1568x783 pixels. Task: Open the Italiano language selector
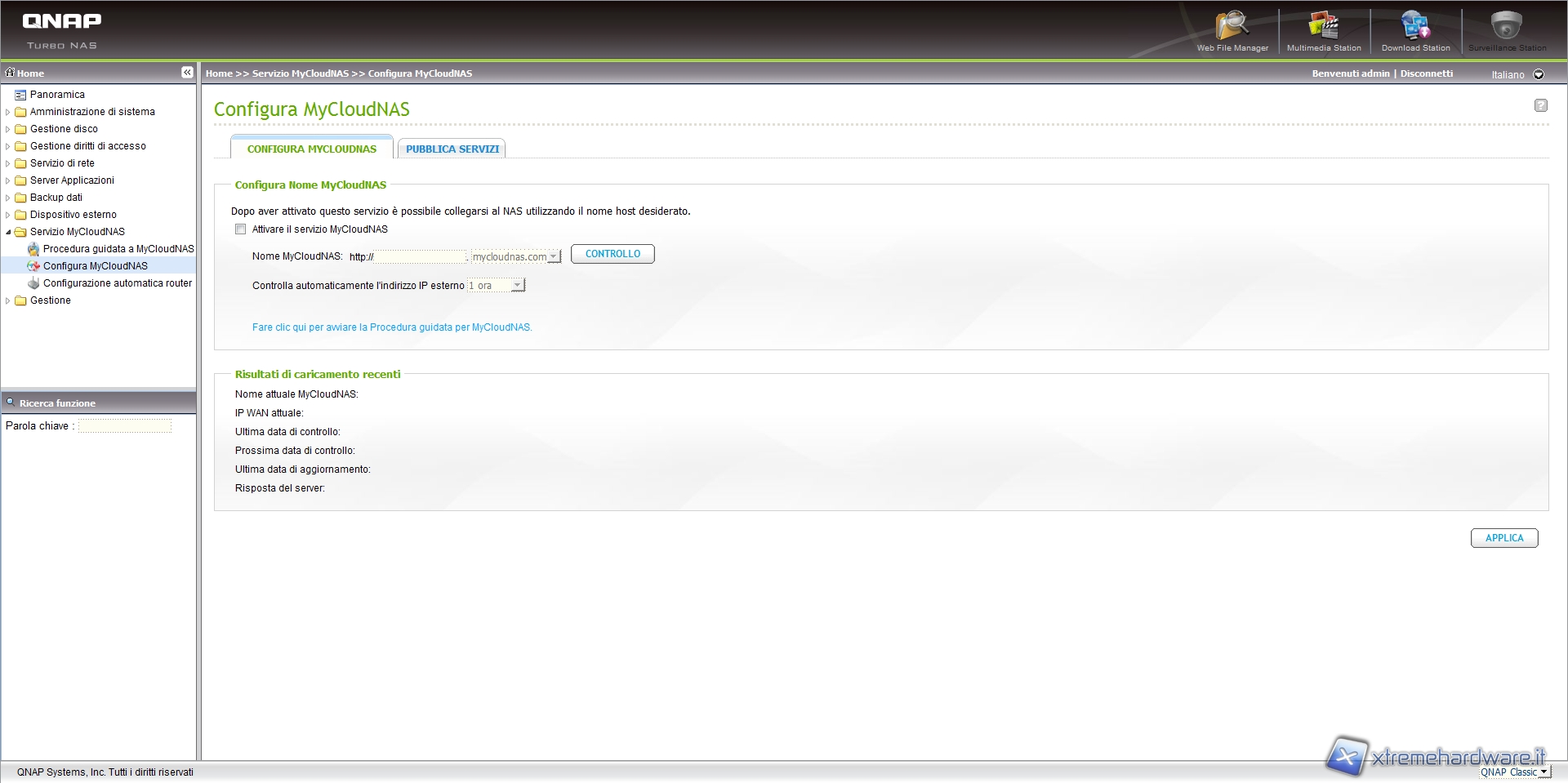point(1539,74)
